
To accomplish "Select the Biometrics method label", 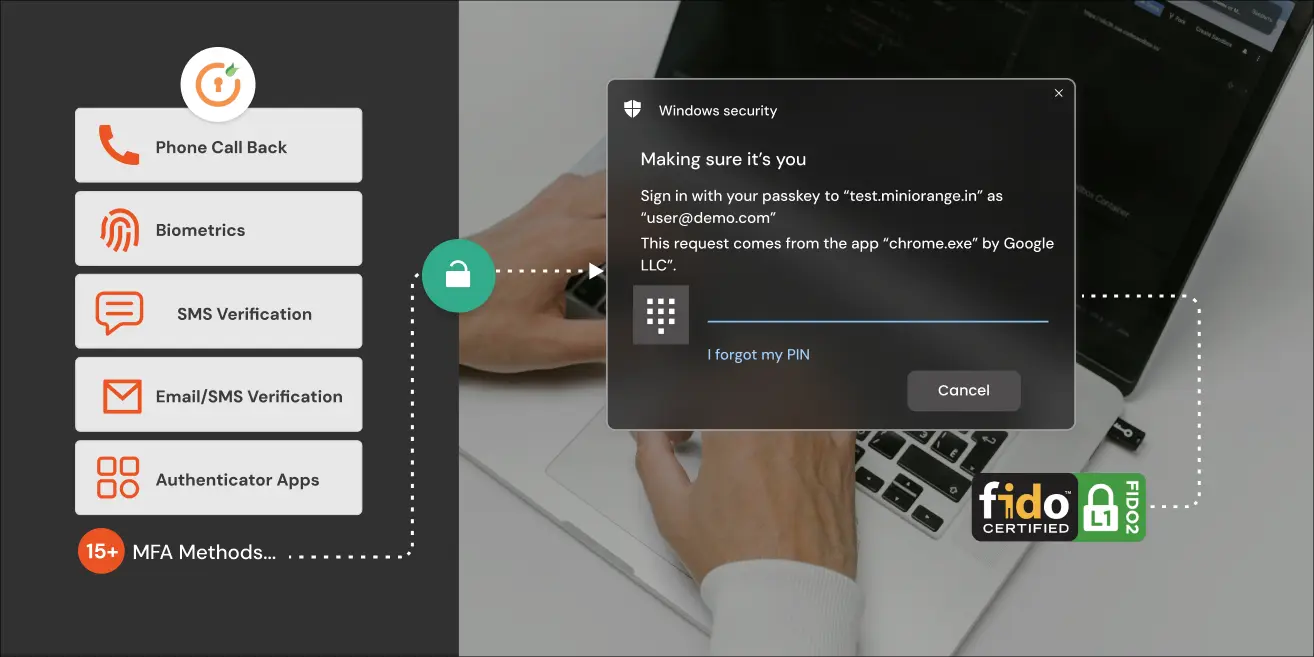I will (x=200, y=230).
